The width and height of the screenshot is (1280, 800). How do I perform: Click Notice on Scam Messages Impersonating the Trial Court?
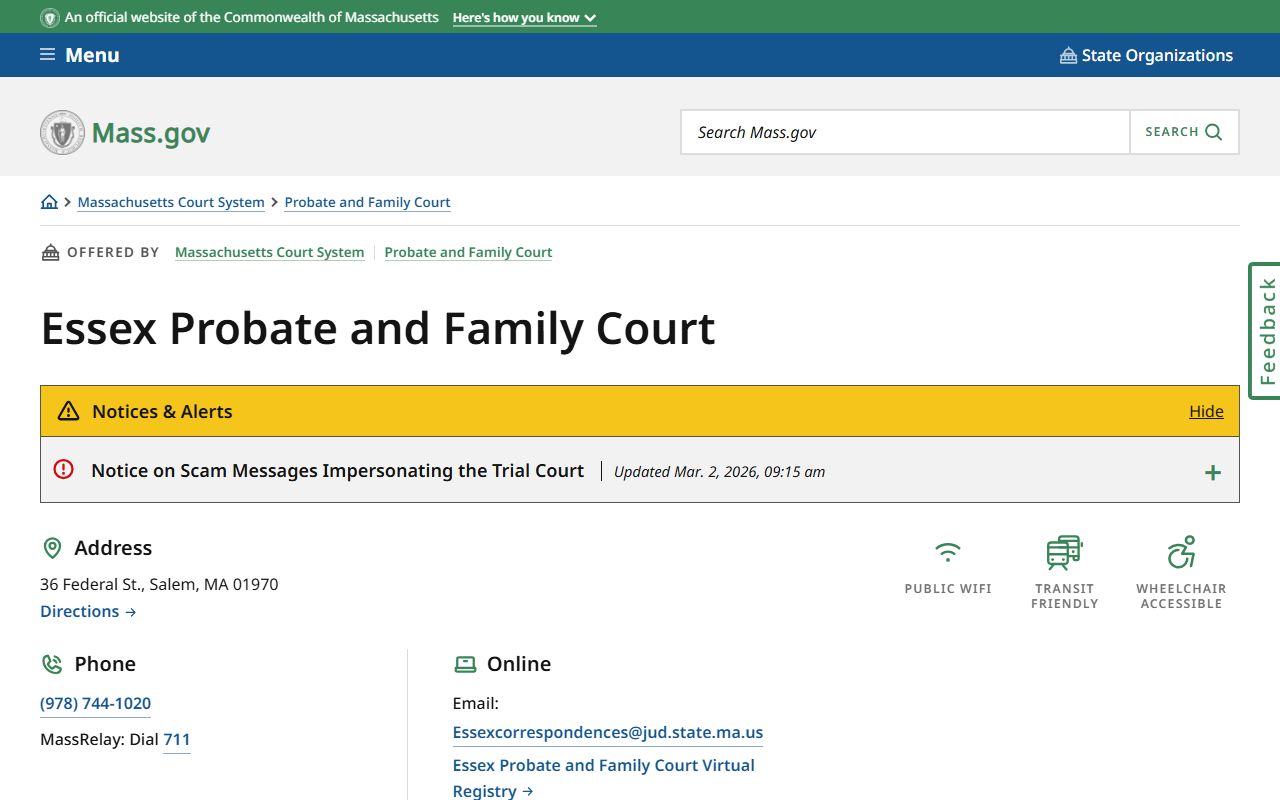[337, 470]
